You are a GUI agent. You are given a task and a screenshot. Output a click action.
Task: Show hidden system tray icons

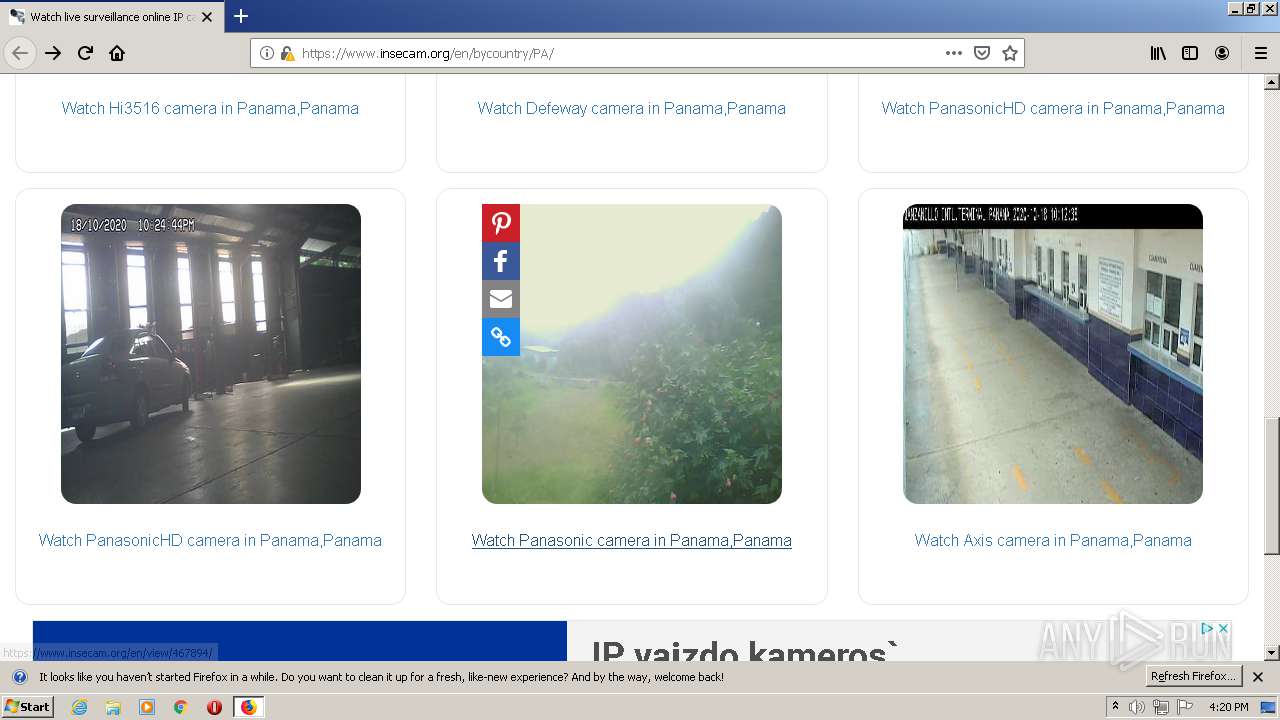1115,707
